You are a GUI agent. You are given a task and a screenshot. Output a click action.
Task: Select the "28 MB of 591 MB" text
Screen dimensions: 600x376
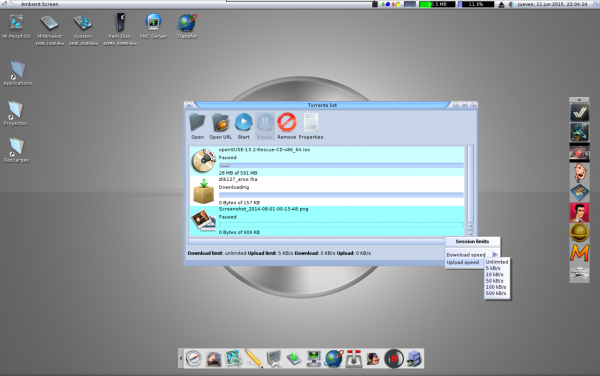238,173
